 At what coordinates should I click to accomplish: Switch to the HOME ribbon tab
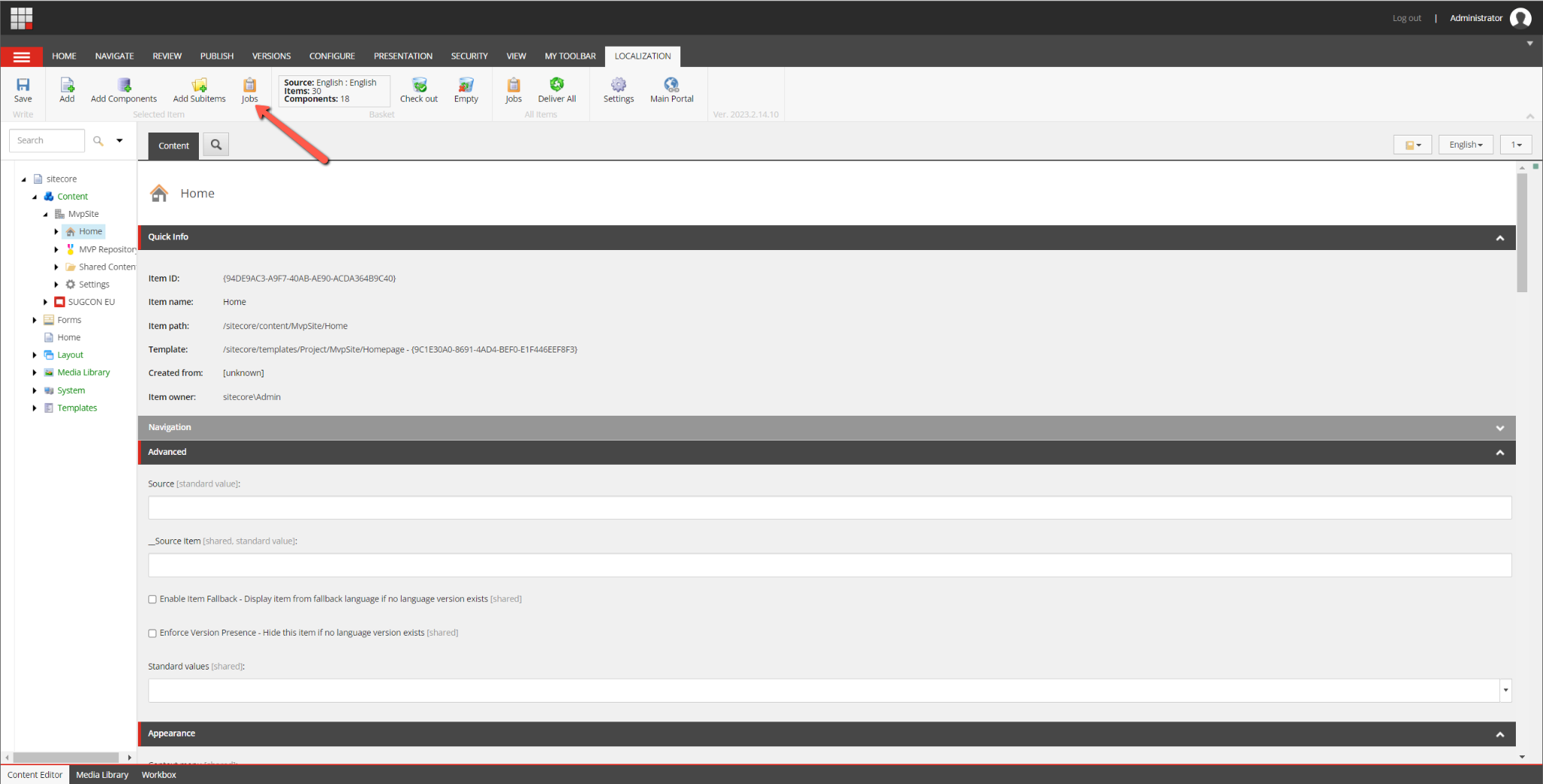64,56
